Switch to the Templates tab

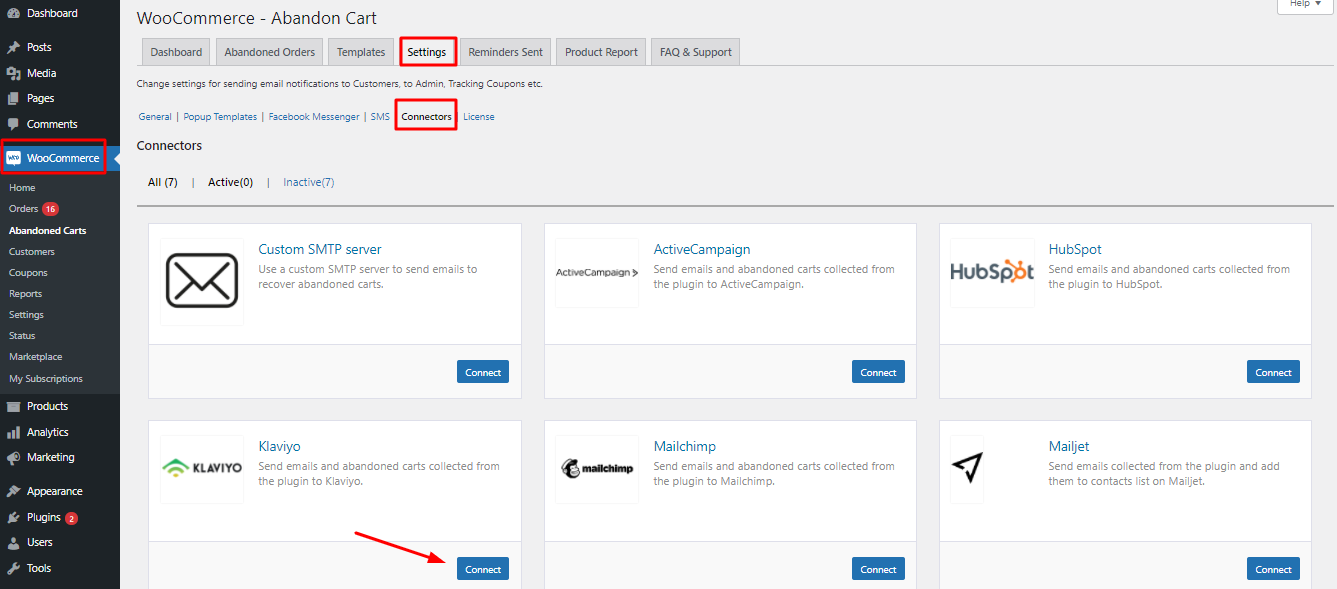[361, 52]
